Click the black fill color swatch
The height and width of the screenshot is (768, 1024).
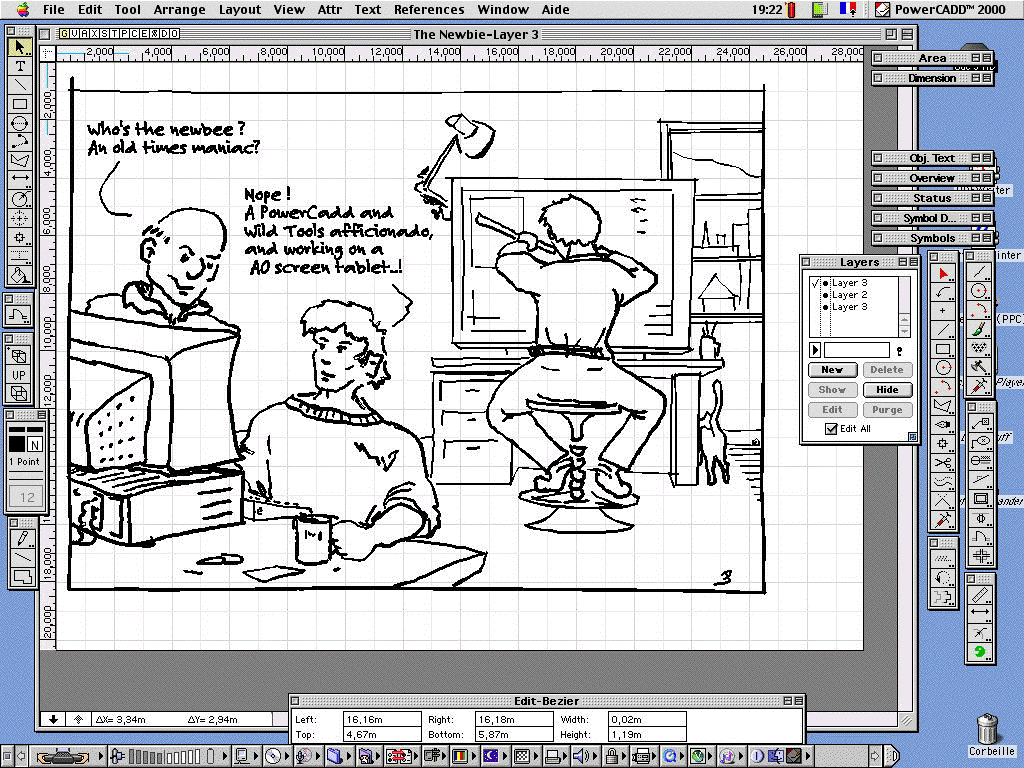(17, 445)
